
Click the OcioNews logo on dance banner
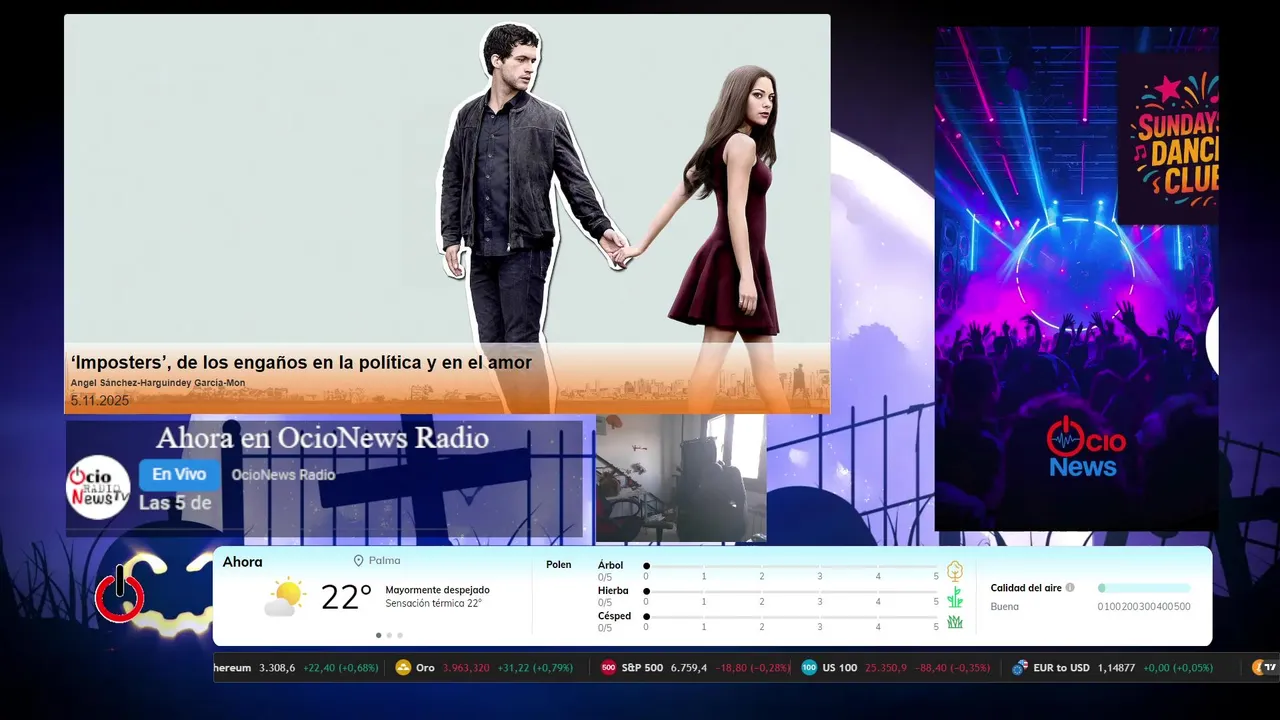click(1085, 447)
